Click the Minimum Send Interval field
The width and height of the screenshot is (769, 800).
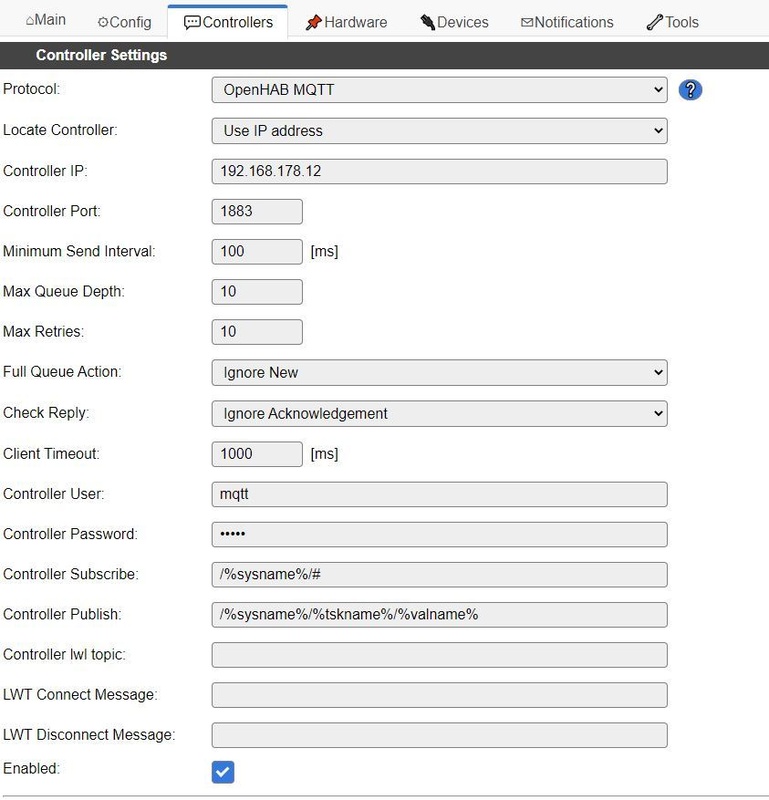pyautogui.click(x=257, y=252)
